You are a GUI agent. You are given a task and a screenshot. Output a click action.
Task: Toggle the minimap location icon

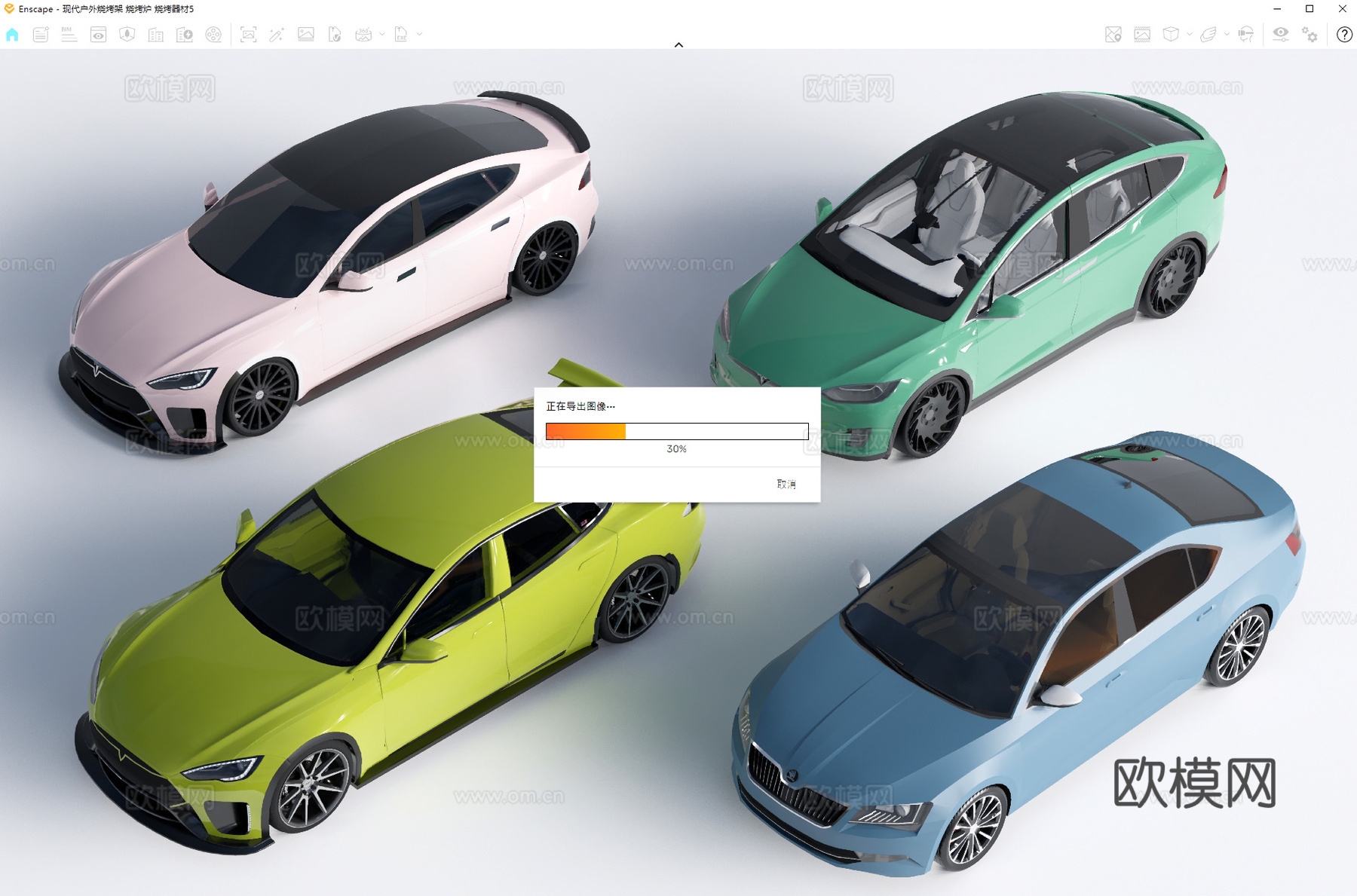1113,35
